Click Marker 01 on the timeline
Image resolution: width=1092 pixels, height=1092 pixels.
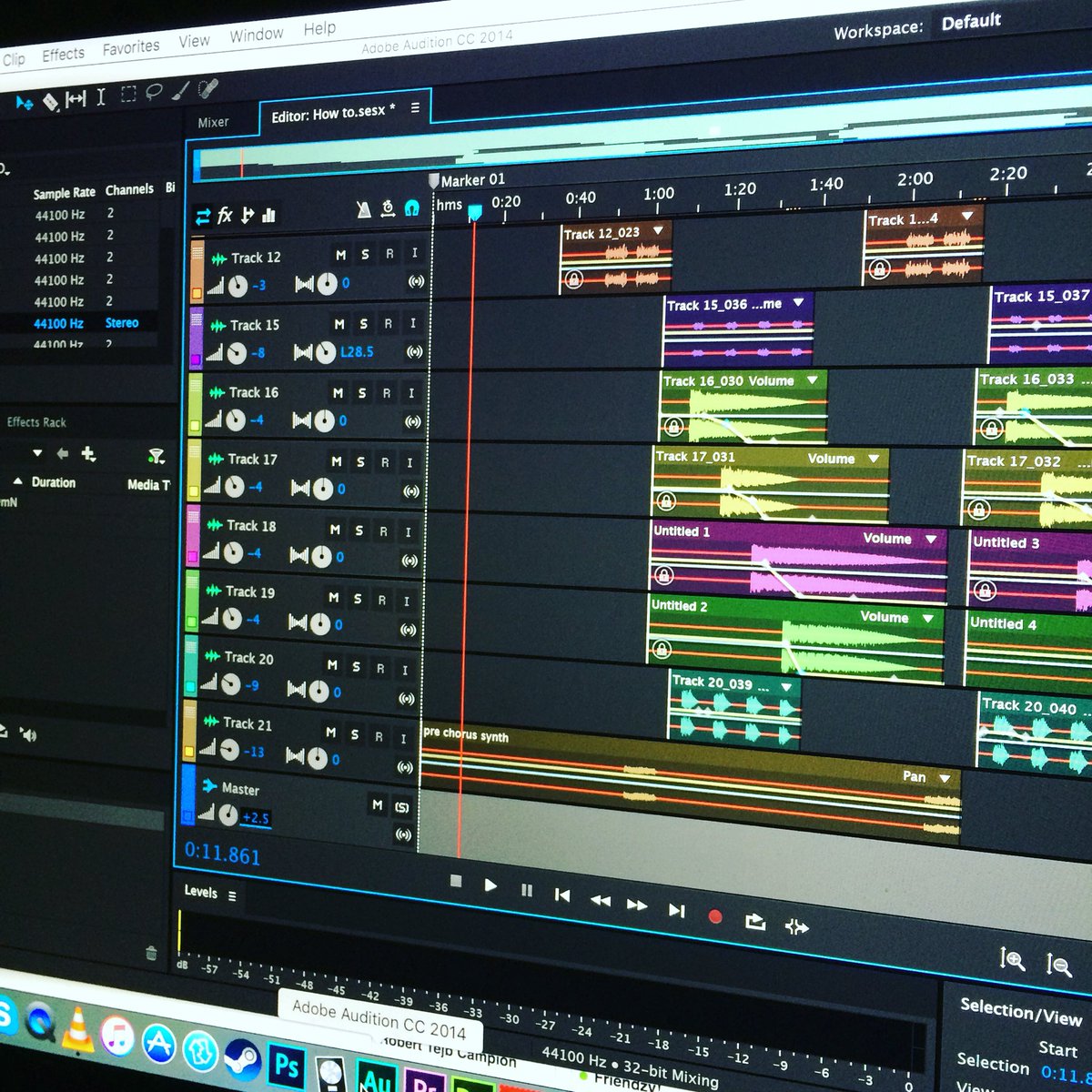[472, 180]
